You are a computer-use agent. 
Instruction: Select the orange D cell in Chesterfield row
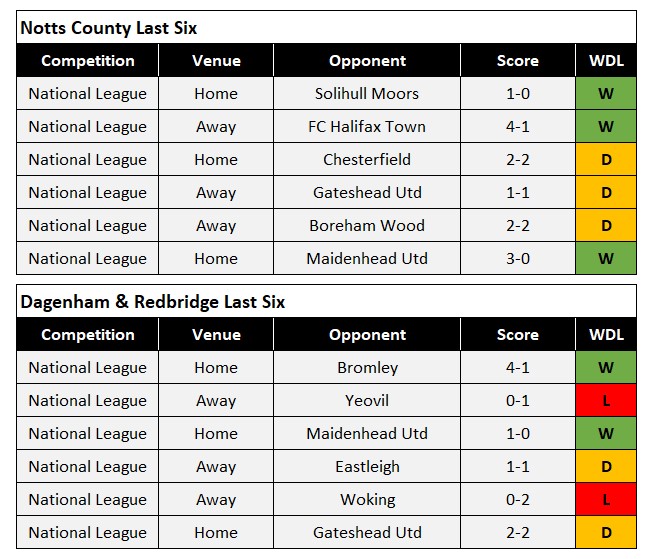pos(606,160)
